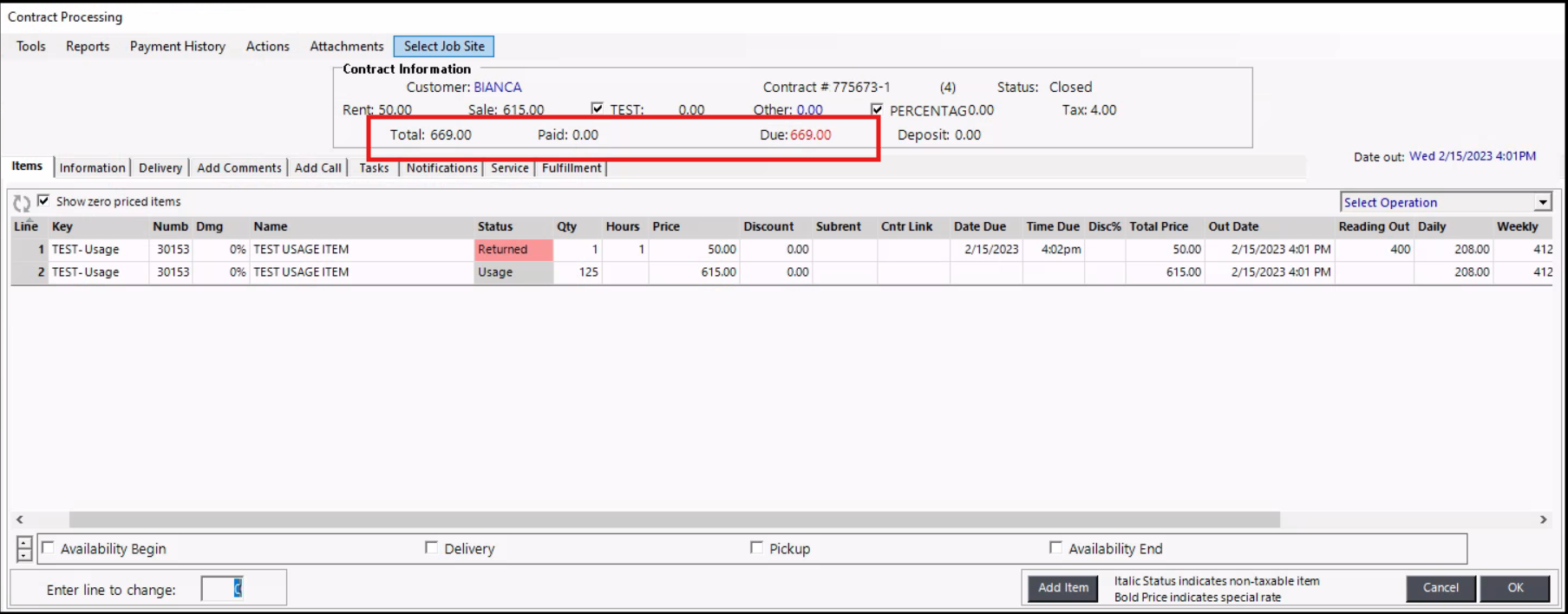The image size is (1568, 614).
Task: Enable the Availability Begin checkbox
Action: 49,548
